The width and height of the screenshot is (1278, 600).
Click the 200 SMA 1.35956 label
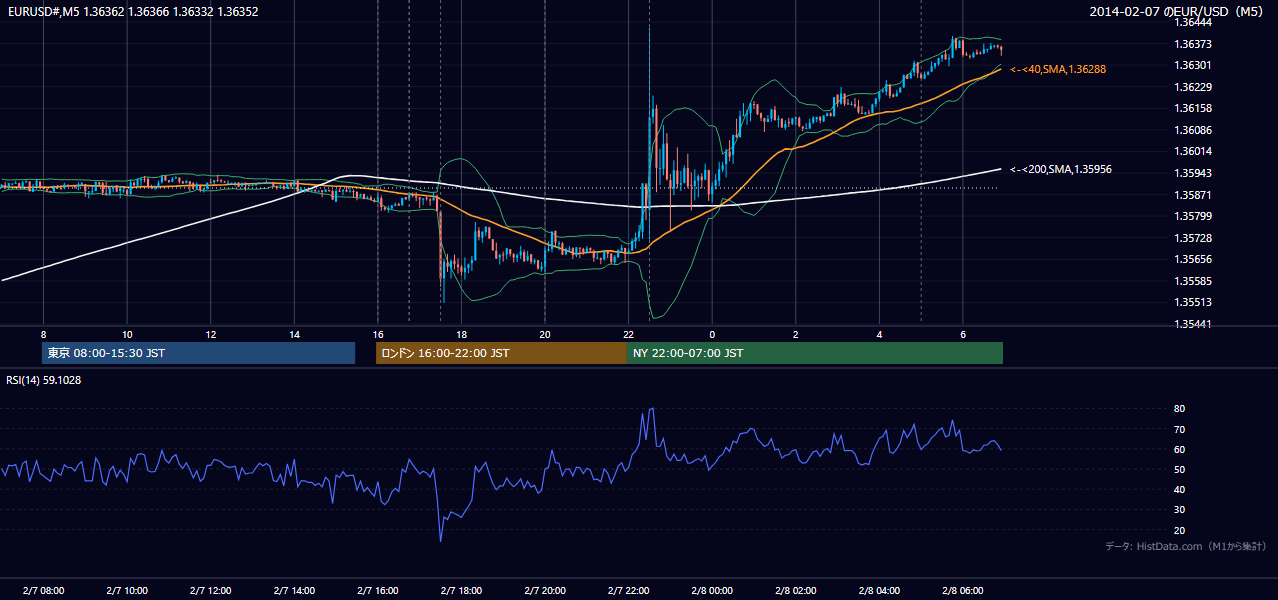coord(1060,170)
